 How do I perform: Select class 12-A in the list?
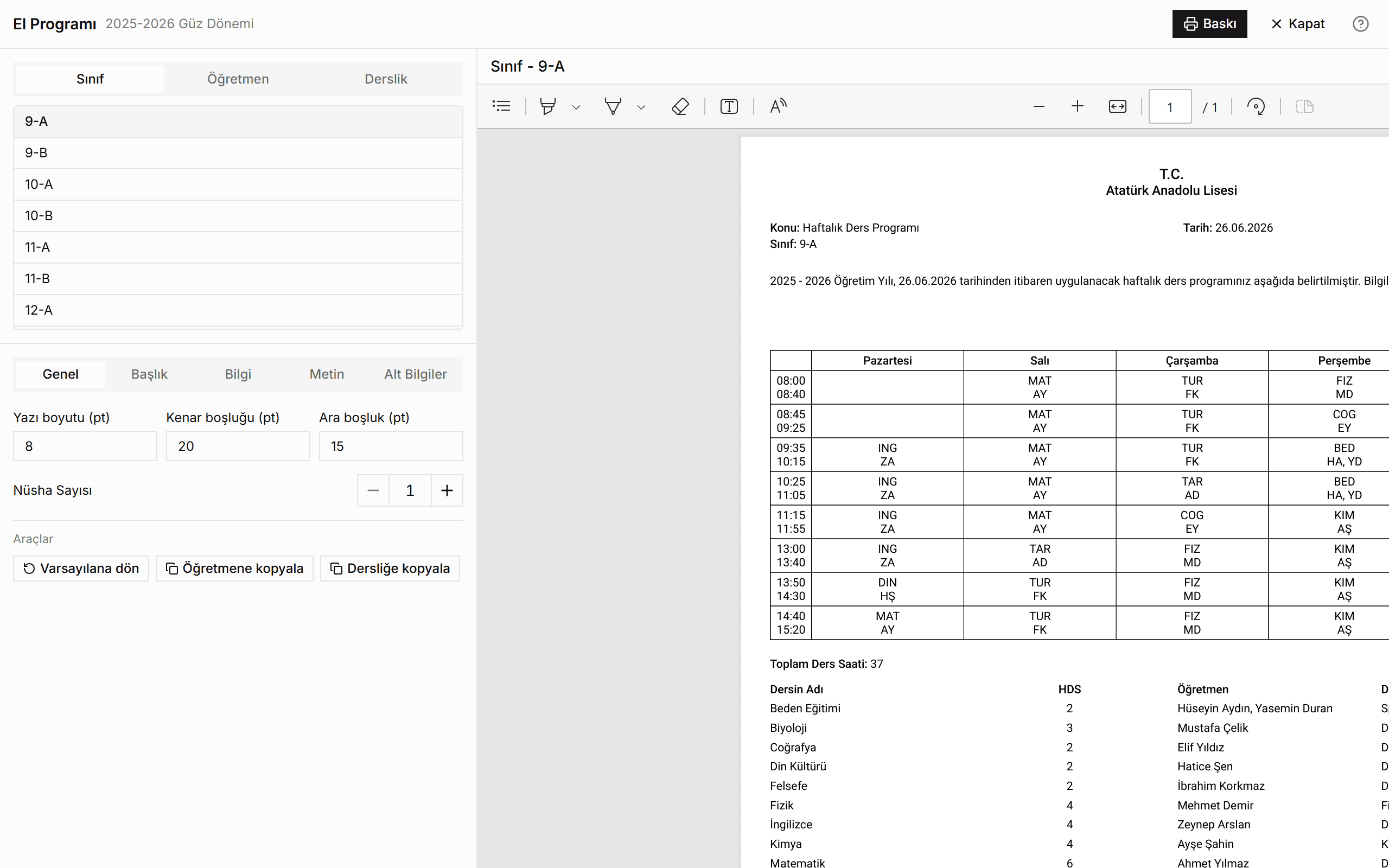pyautogui.click(x=238, y=310)
